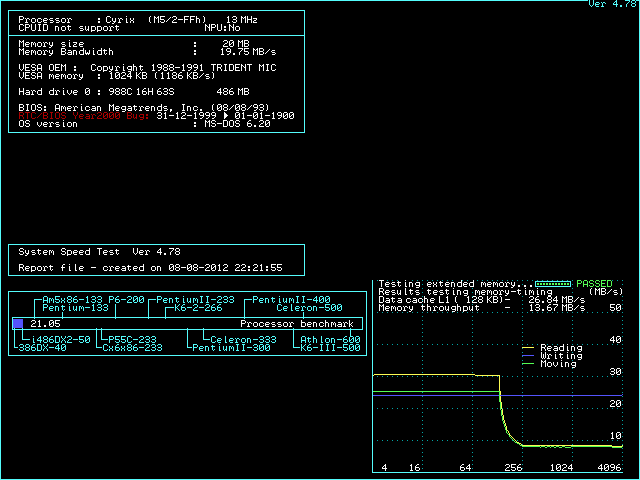Click the blue Writing legend line
This screenshot has height=480, width=640.
coord(528,356)
